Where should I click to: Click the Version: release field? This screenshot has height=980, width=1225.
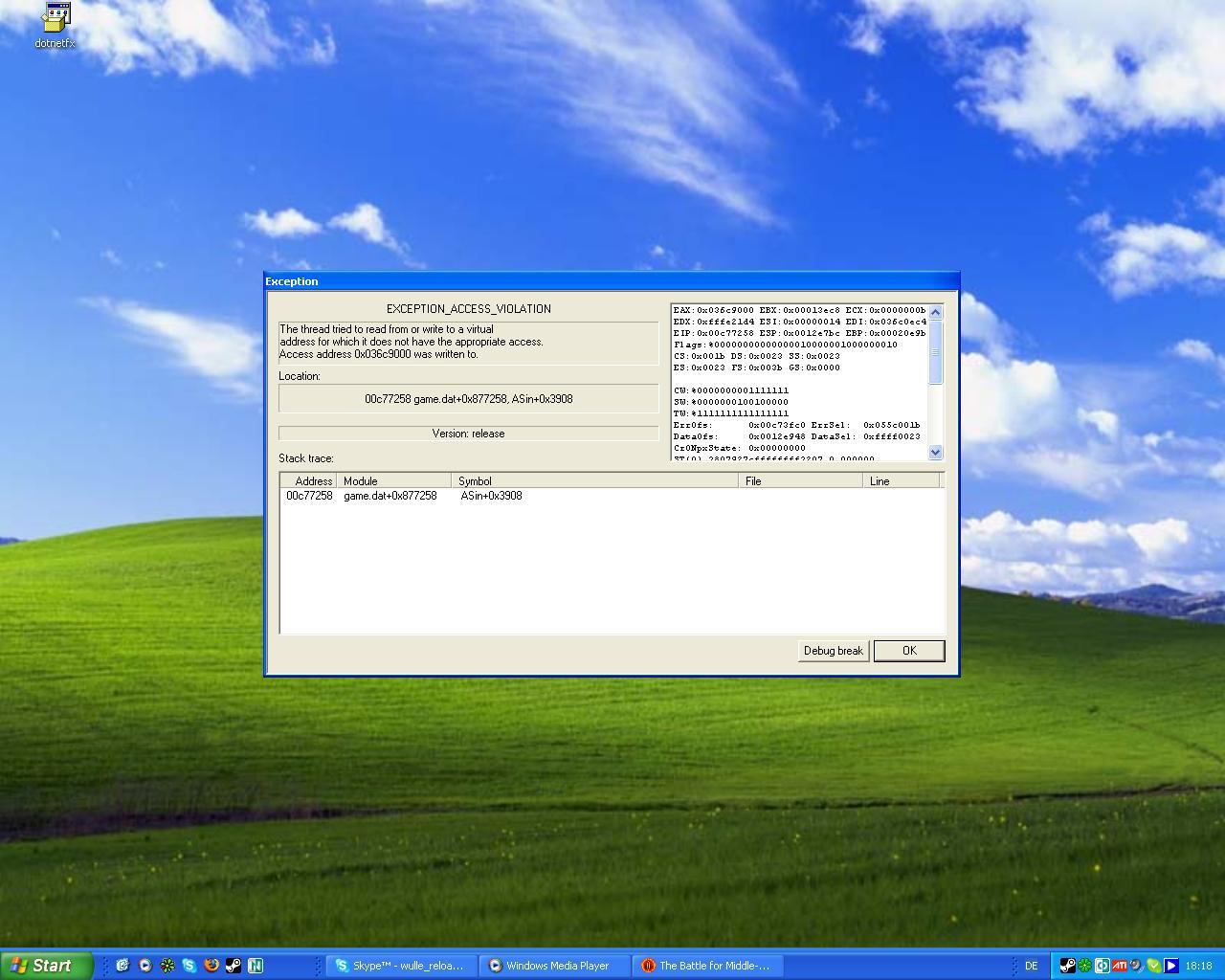pyautogui.click(x=469, y=434)
